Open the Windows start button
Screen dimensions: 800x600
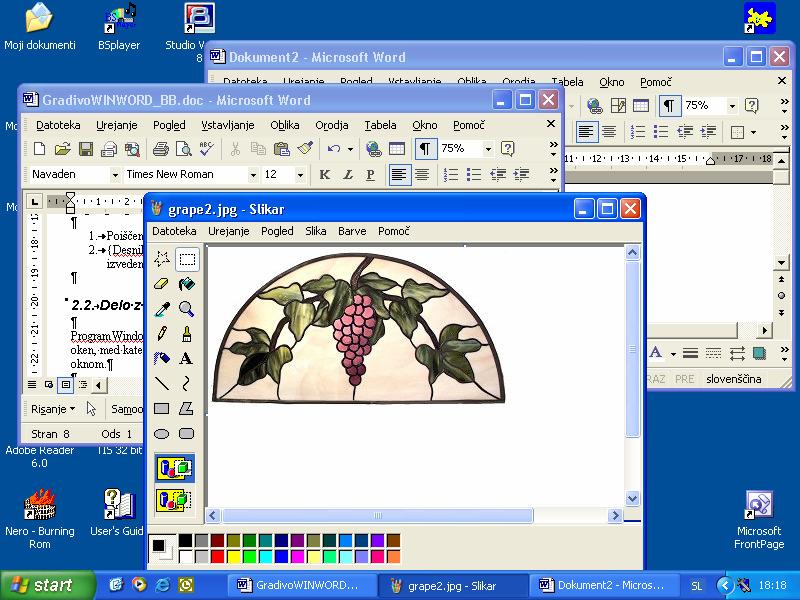(47, 585)
